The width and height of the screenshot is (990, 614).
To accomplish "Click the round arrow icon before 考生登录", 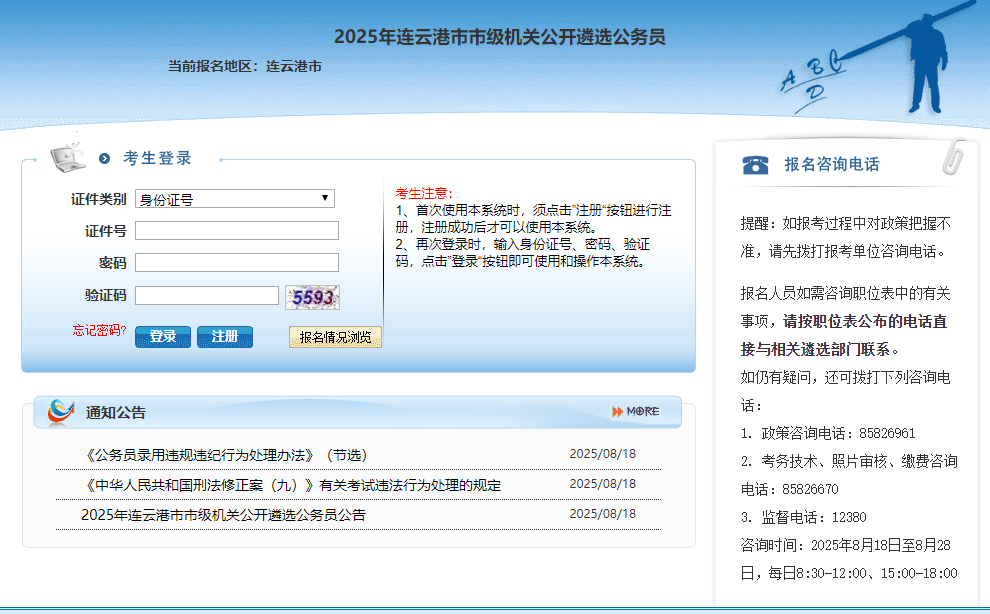I will pos(104,159).
